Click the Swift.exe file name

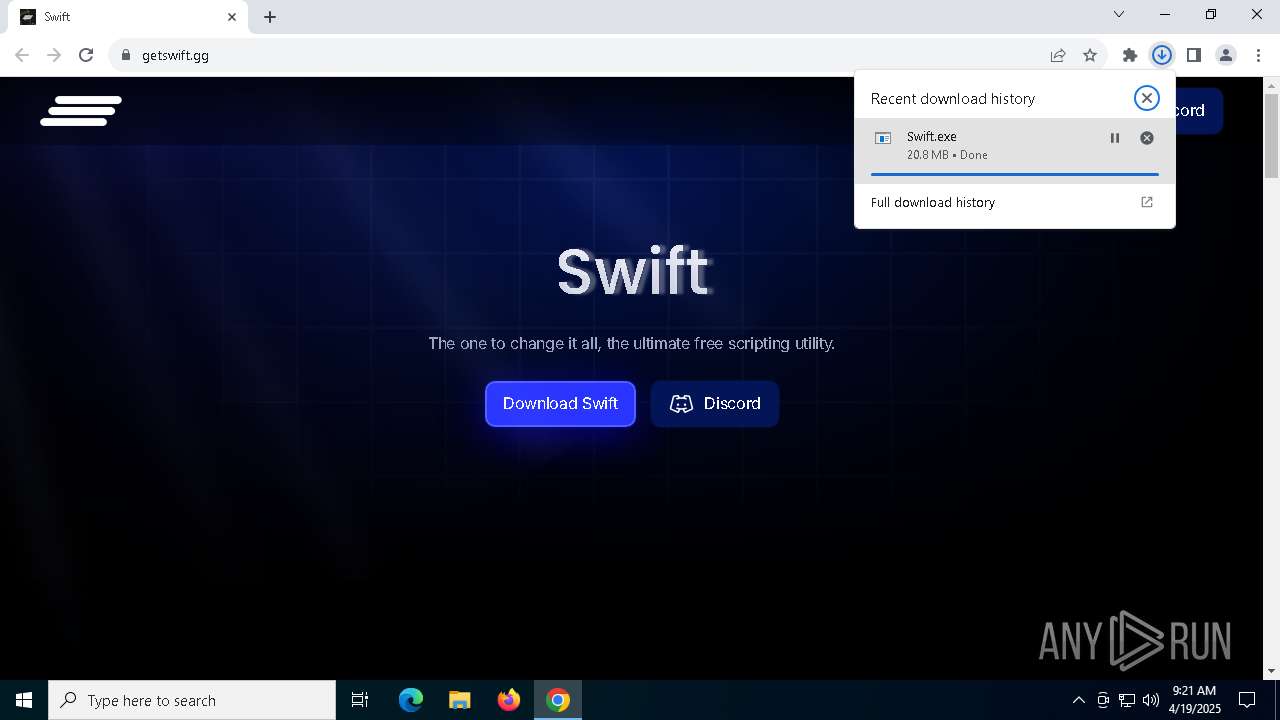point(931,136)
